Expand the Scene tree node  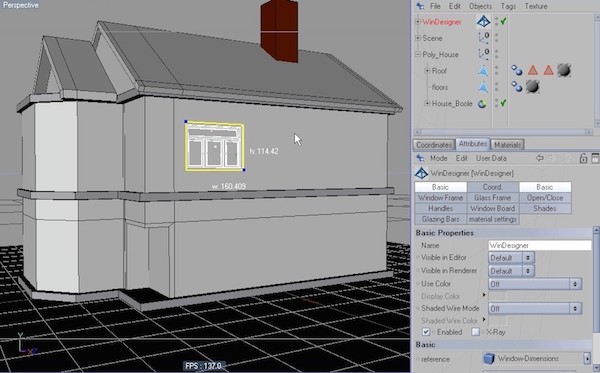tap(418, 38)
